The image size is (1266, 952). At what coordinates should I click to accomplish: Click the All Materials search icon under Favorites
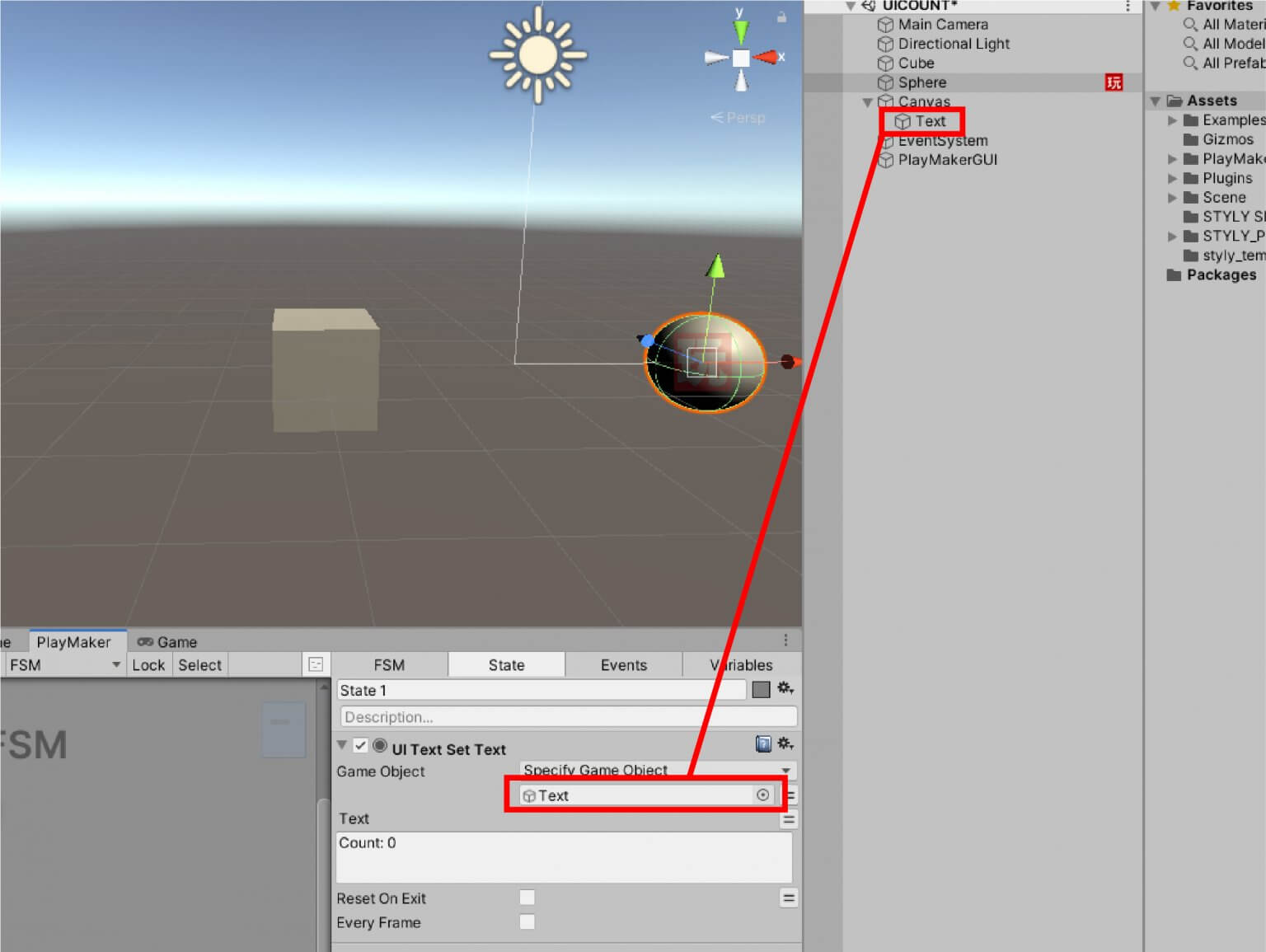[1189, 24]
